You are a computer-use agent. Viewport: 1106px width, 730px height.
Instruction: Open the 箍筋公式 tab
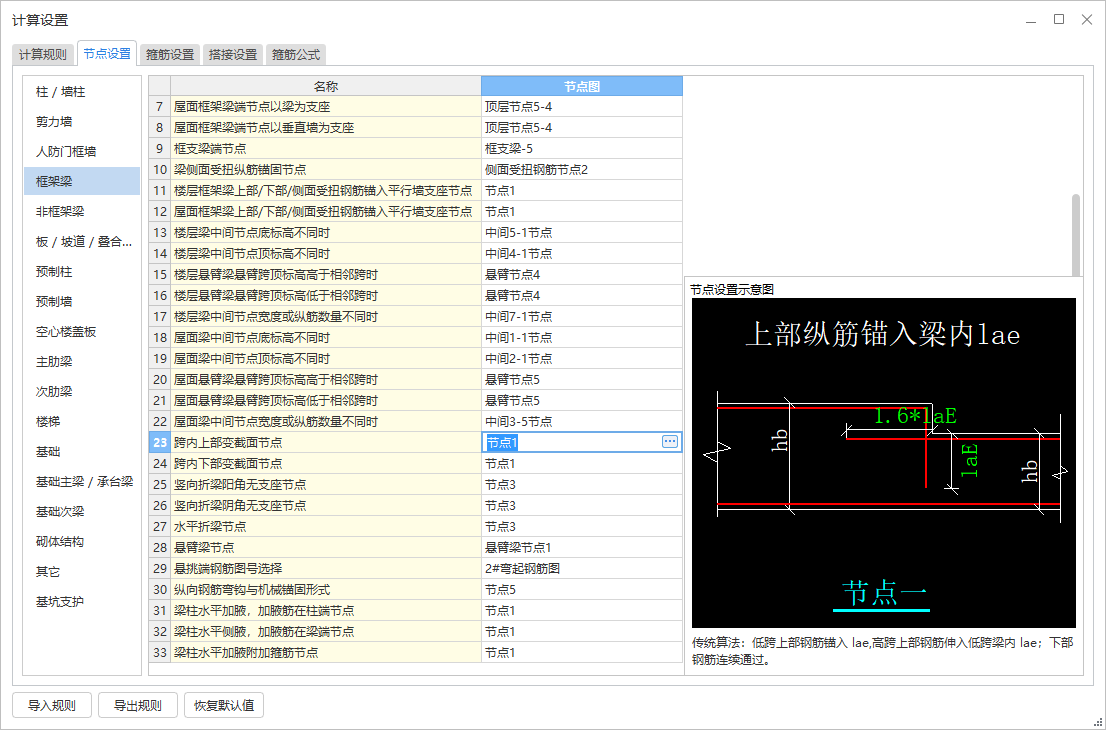click(296, 54)
